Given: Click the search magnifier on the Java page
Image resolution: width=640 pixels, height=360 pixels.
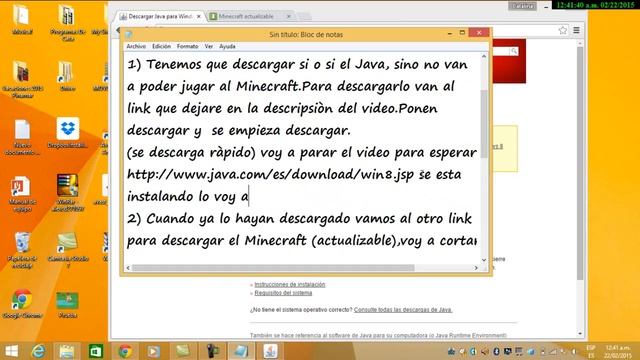Looking at the screenshot, I should pos(514,51).
